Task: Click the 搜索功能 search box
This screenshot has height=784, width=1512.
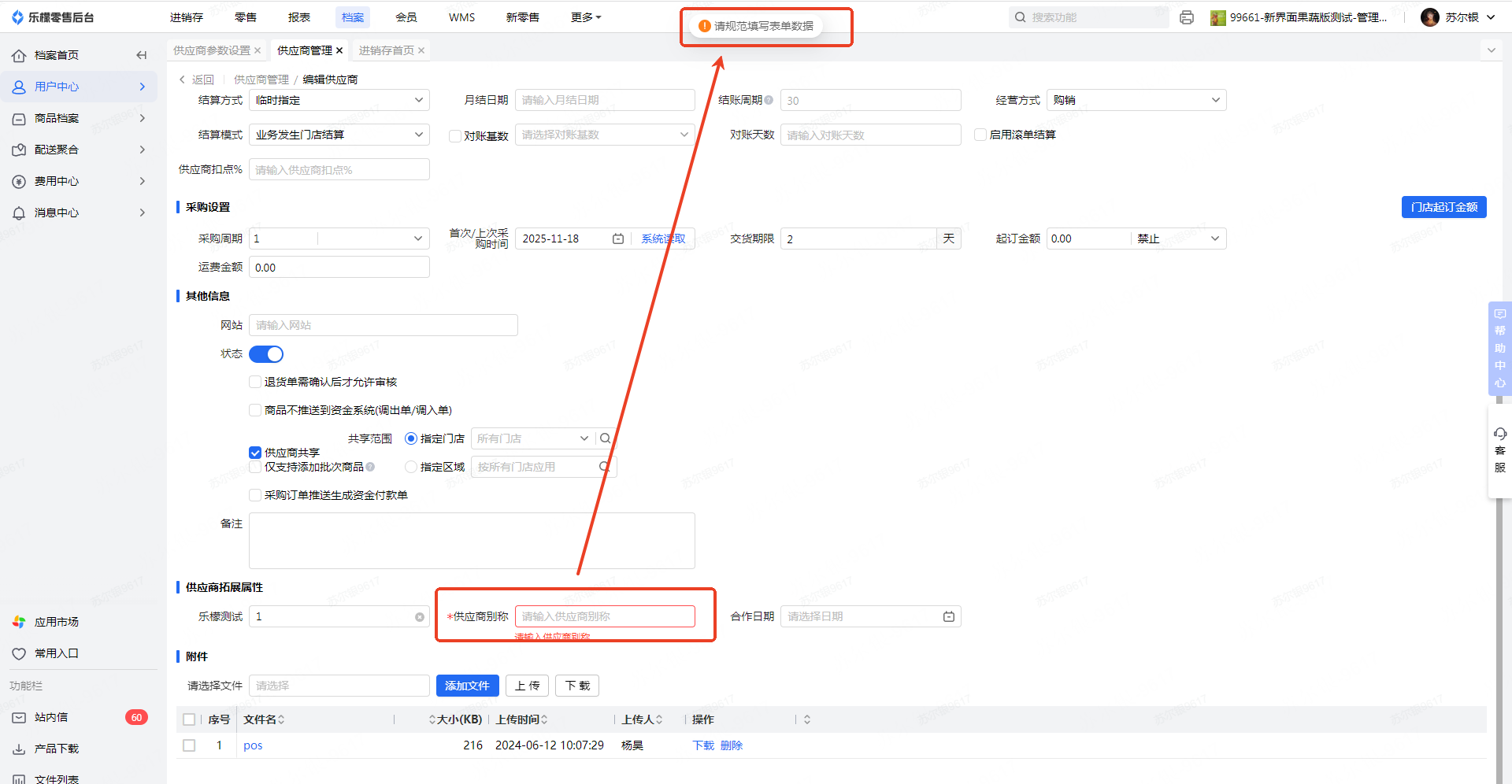Action: click(1089, 17)
